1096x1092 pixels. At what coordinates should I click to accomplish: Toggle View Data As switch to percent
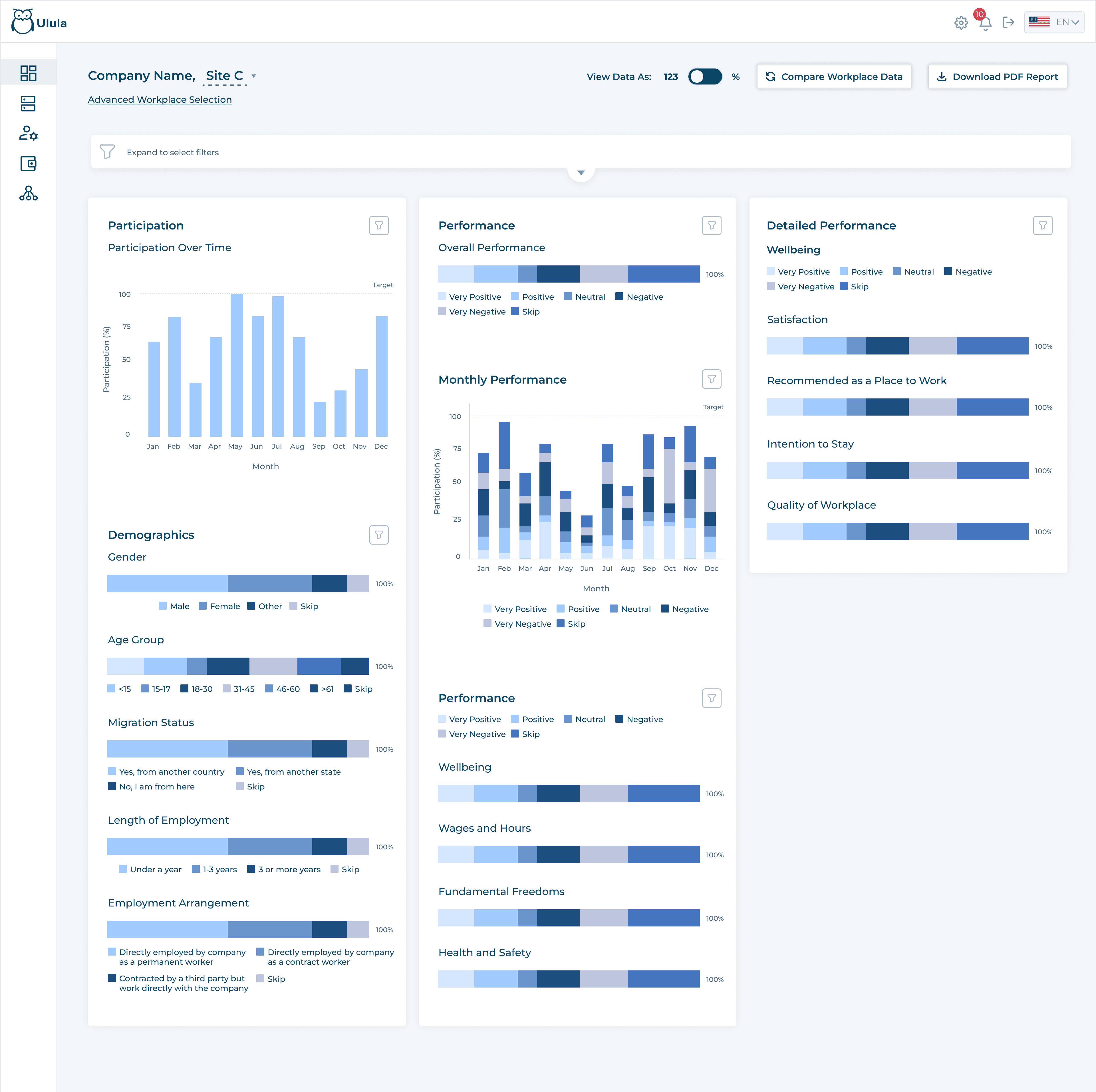click(x=705, y=76)
